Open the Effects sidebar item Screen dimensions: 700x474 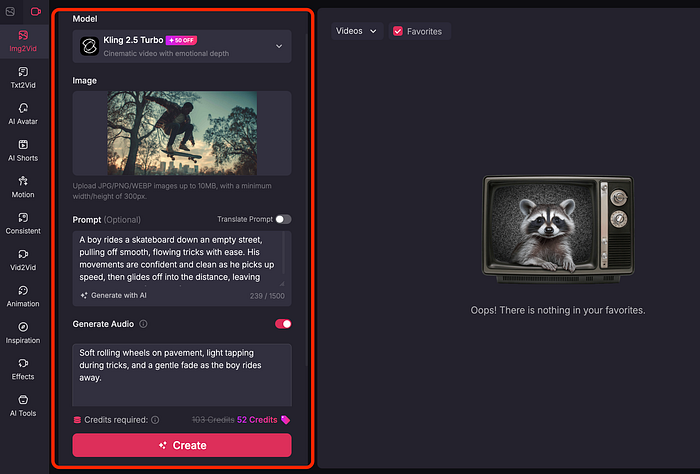tap(23, 369)
